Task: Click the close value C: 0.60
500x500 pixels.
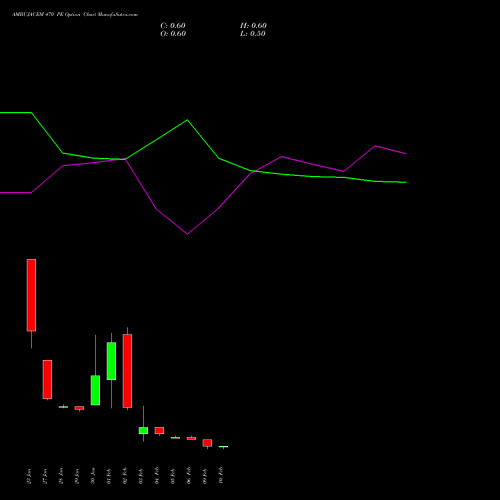Action: 173,26
